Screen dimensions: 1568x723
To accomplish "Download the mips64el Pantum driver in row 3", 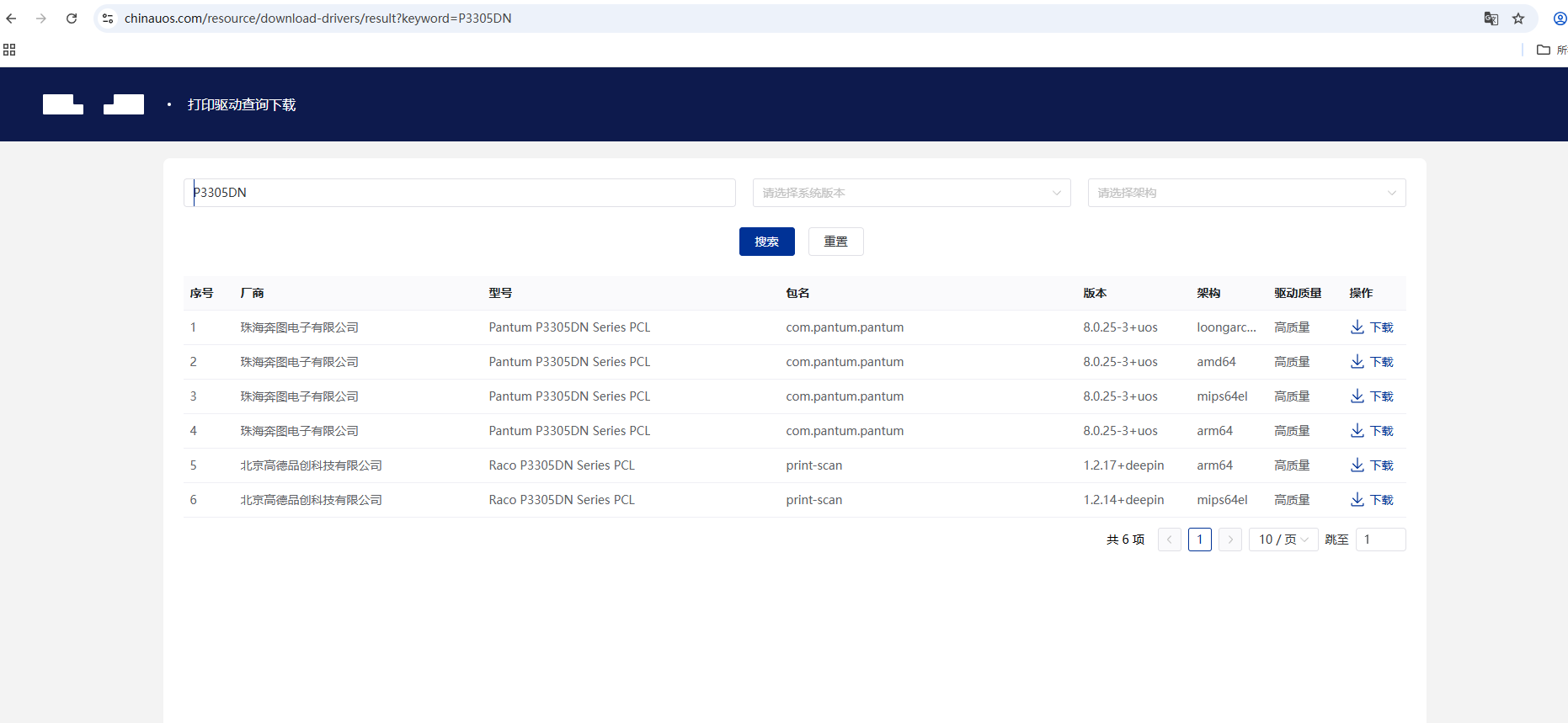I will 1372,396.
